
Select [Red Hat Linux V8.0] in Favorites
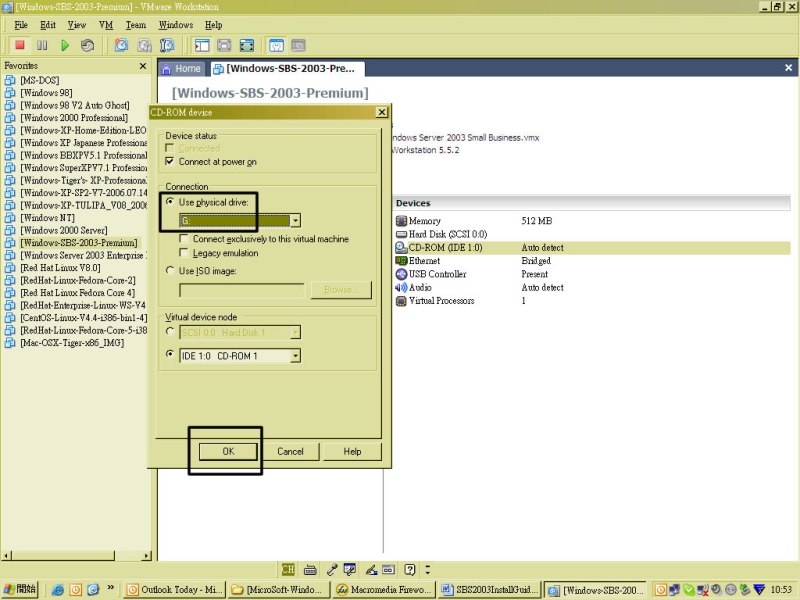(x=60, y=268)
